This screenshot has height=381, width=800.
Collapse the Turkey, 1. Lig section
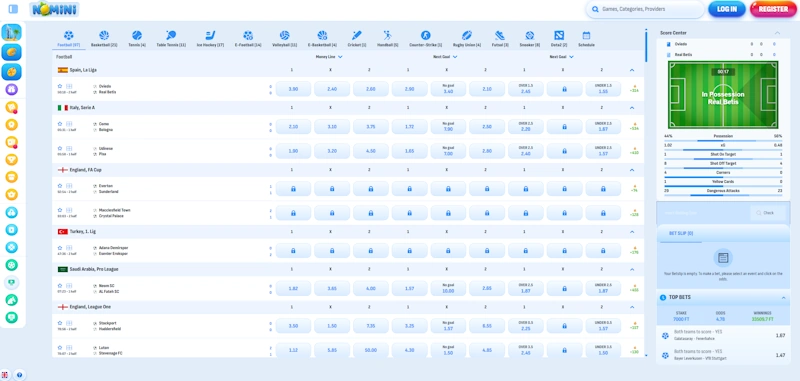pyautogui.click(x=632, y=232)
